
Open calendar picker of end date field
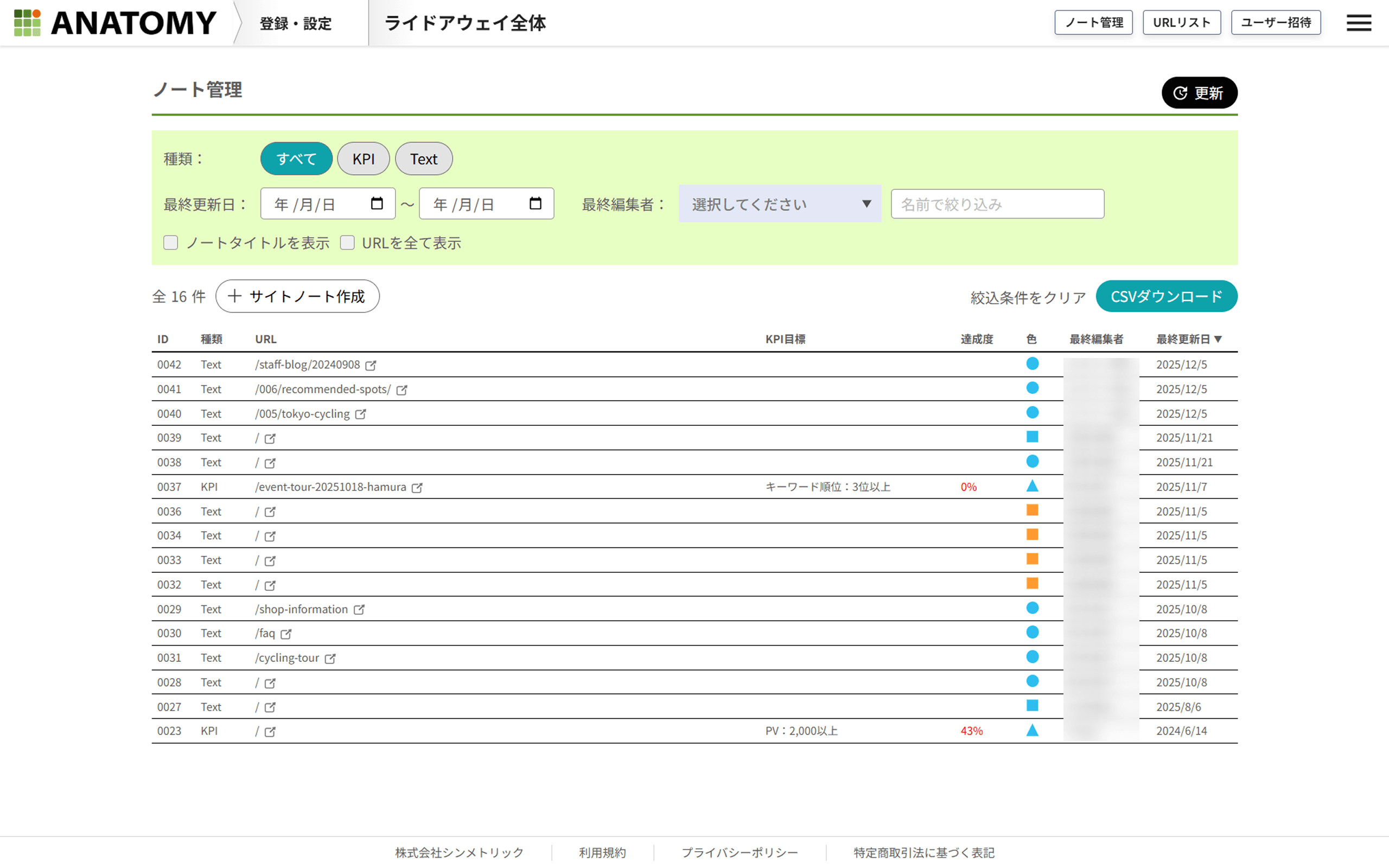point(535,203)
